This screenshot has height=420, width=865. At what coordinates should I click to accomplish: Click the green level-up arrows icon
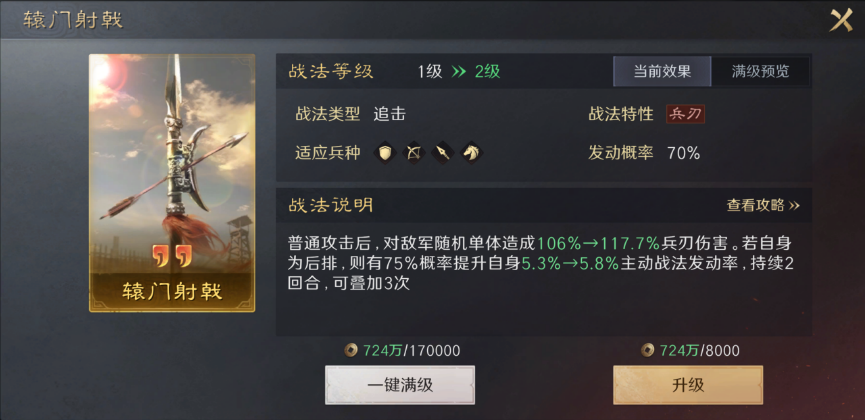(459, 72)
